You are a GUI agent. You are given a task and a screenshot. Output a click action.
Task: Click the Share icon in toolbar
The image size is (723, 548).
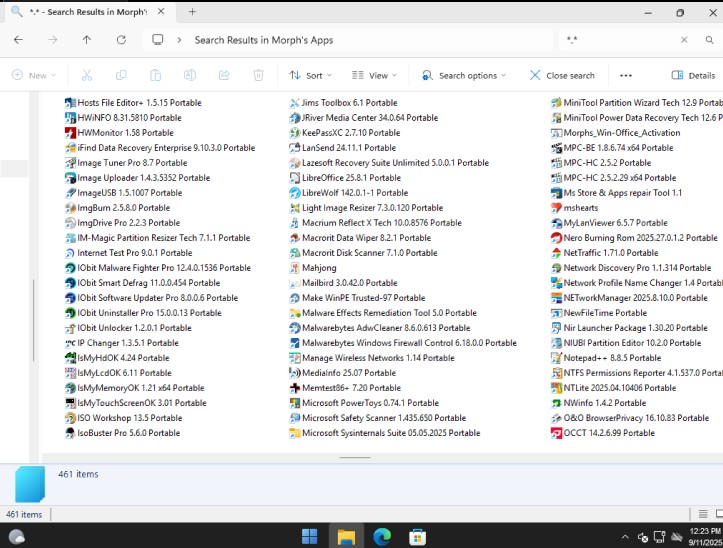click(224, 75)
